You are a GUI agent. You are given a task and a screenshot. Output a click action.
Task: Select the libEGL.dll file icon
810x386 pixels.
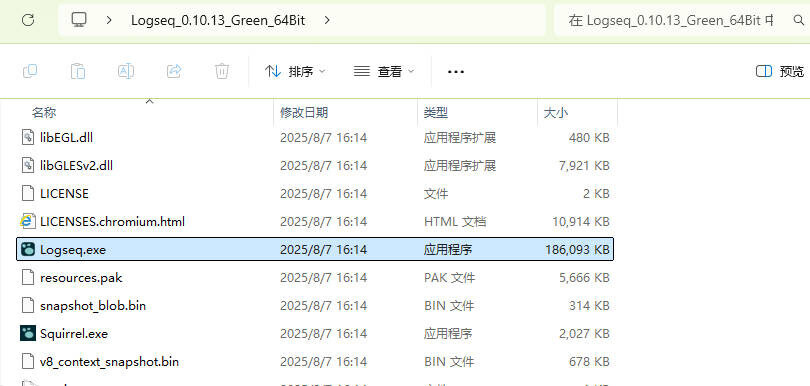[27, 137]
